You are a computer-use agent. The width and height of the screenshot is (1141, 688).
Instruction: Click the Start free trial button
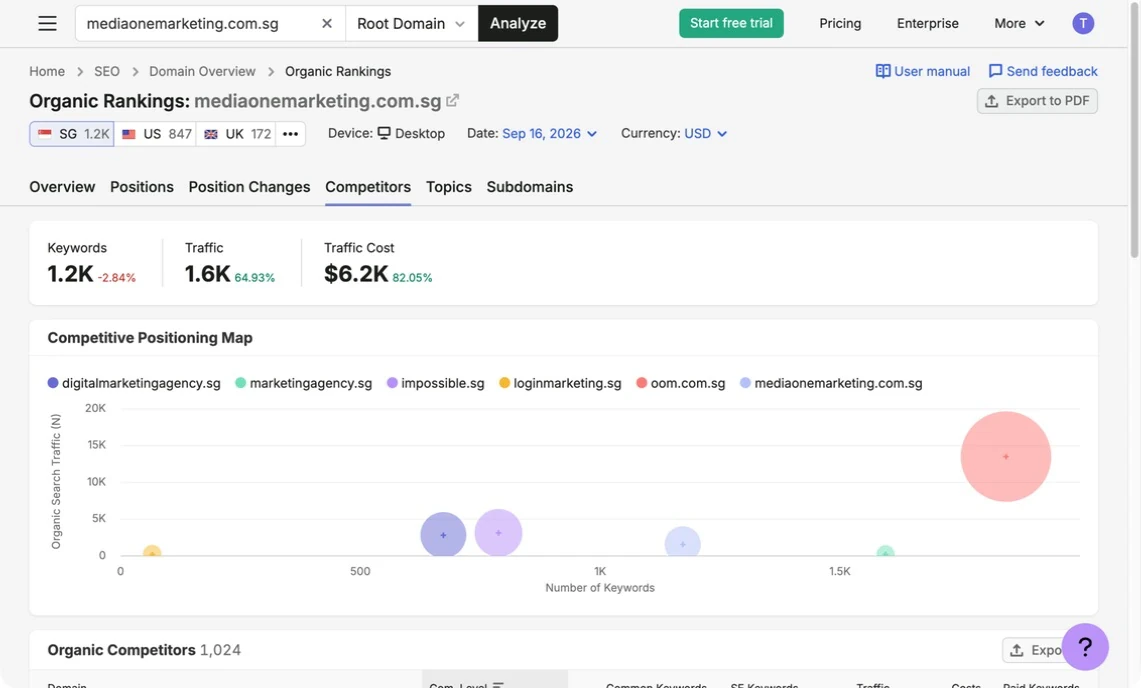(x=731, y=23)
